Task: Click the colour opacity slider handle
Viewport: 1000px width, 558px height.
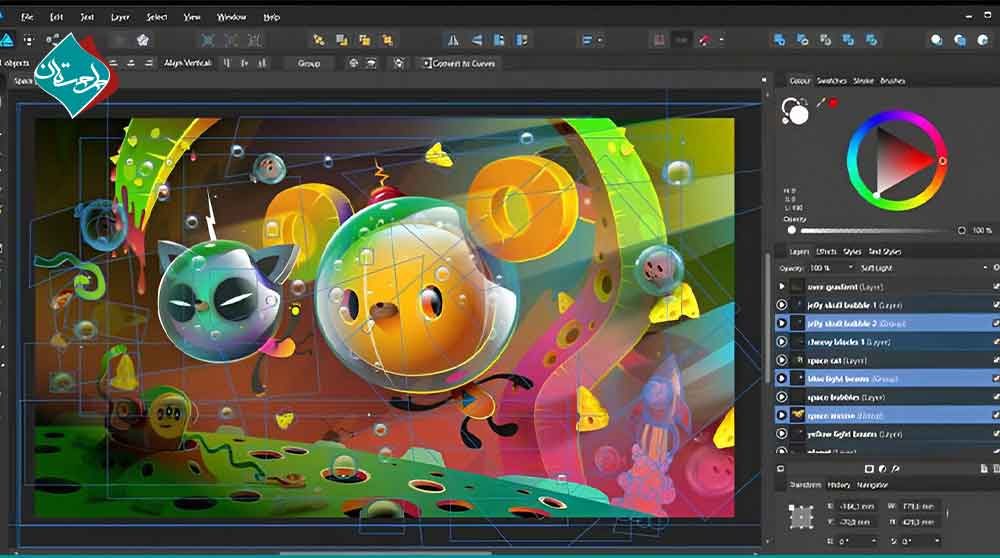Action: pyautogui.click(x=791, y=230)
